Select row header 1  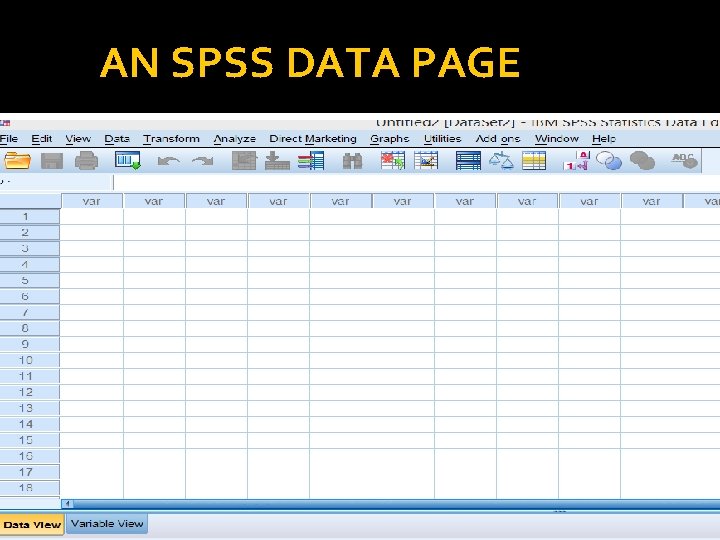pyautogui.click(x=30, y=217)
